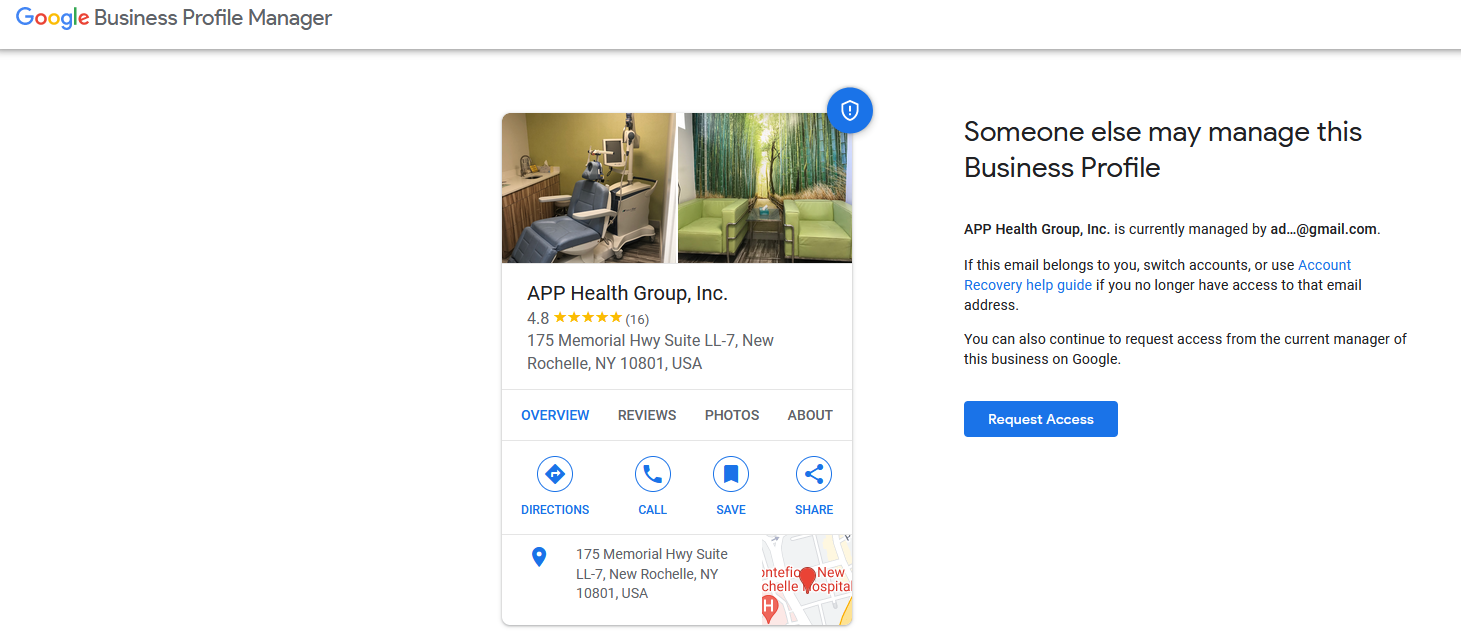1461x635 pixels.
Task: Click the APP Health Group, Inc. title
Action: point(627,293)
